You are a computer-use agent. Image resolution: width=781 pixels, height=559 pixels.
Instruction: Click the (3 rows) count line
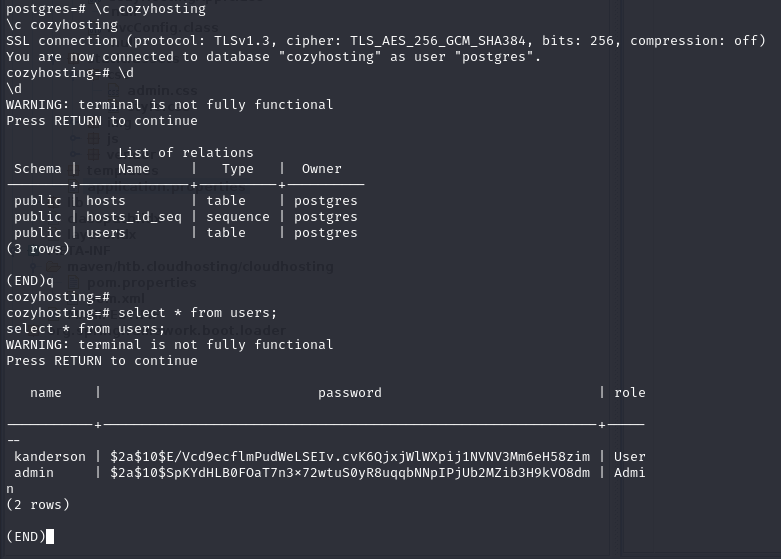pos(38,248)
